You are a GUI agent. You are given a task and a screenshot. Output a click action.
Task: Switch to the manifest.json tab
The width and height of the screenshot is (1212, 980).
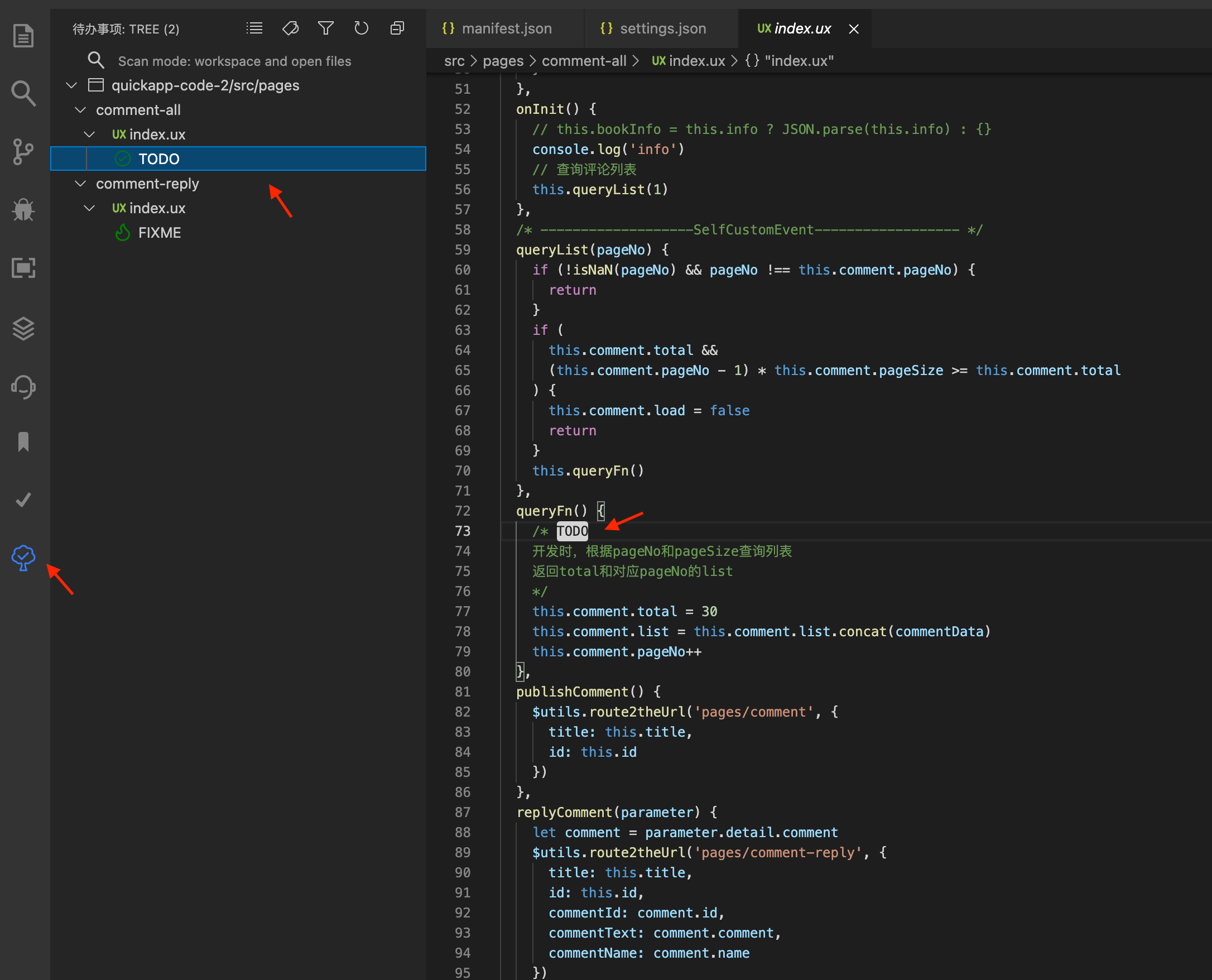click(504, 28)
